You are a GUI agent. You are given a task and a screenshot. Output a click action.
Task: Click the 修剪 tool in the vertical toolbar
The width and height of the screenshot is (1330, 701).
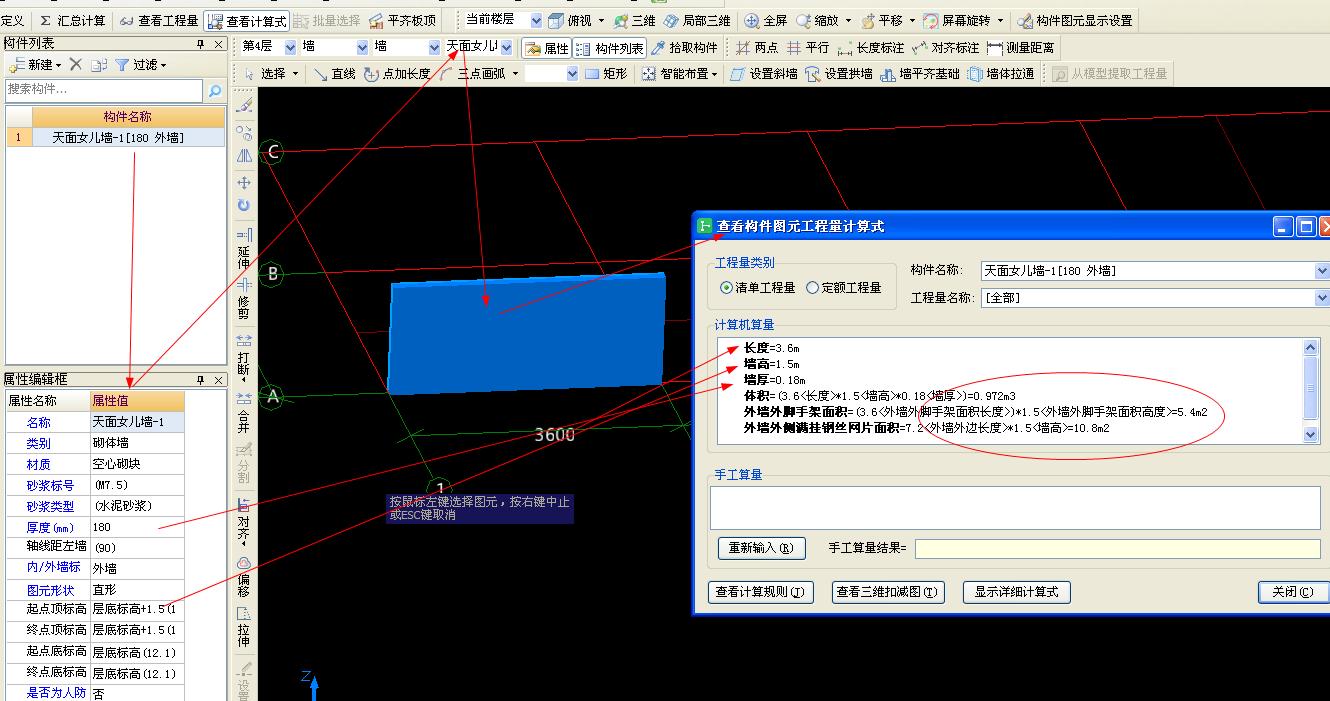click(x=244, y=296)
